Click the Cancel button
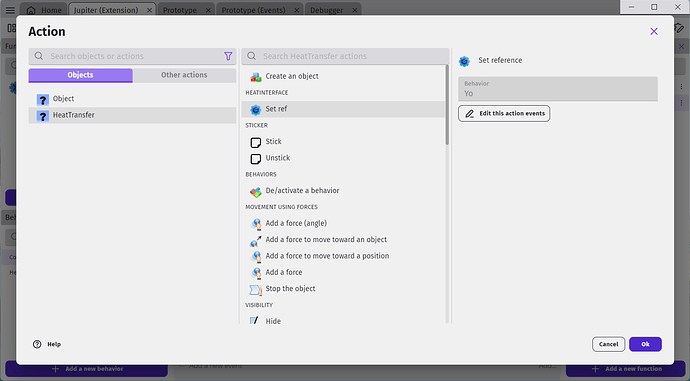The height and width of the screenshot is (381, 690). click(609, 344)
